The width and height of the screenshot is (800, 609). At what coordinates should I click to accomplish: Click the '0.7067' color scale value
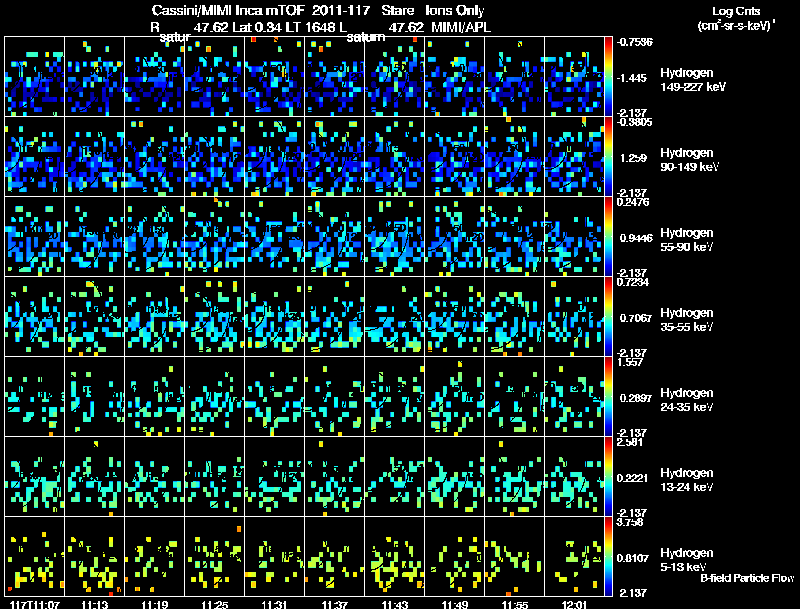[636, 318]
